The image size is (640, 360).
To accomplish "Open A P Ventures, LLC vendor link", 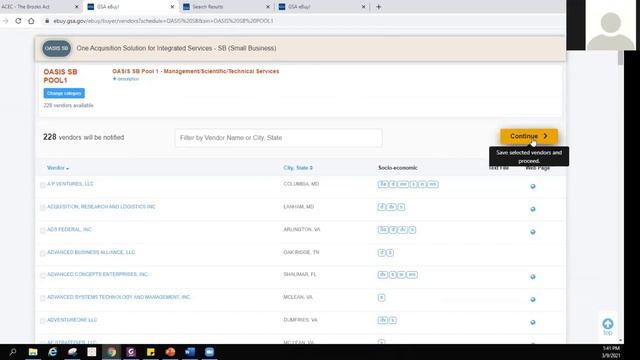I will (70, 184).
